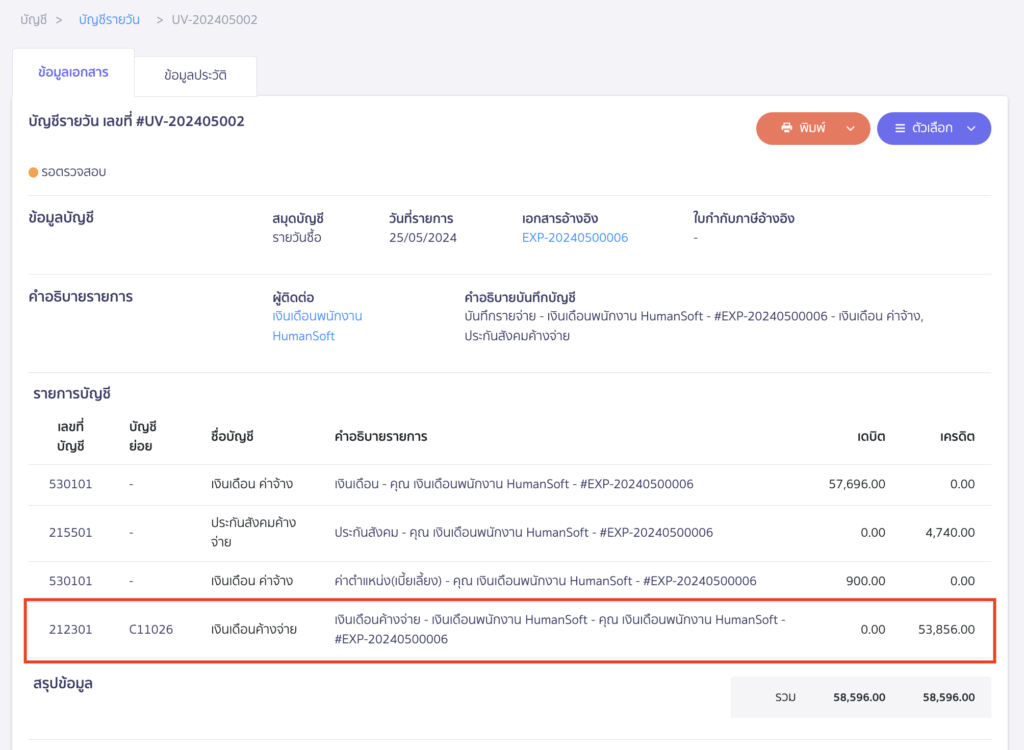
Task: Select account number 212301 in the table
Action: 70,629
